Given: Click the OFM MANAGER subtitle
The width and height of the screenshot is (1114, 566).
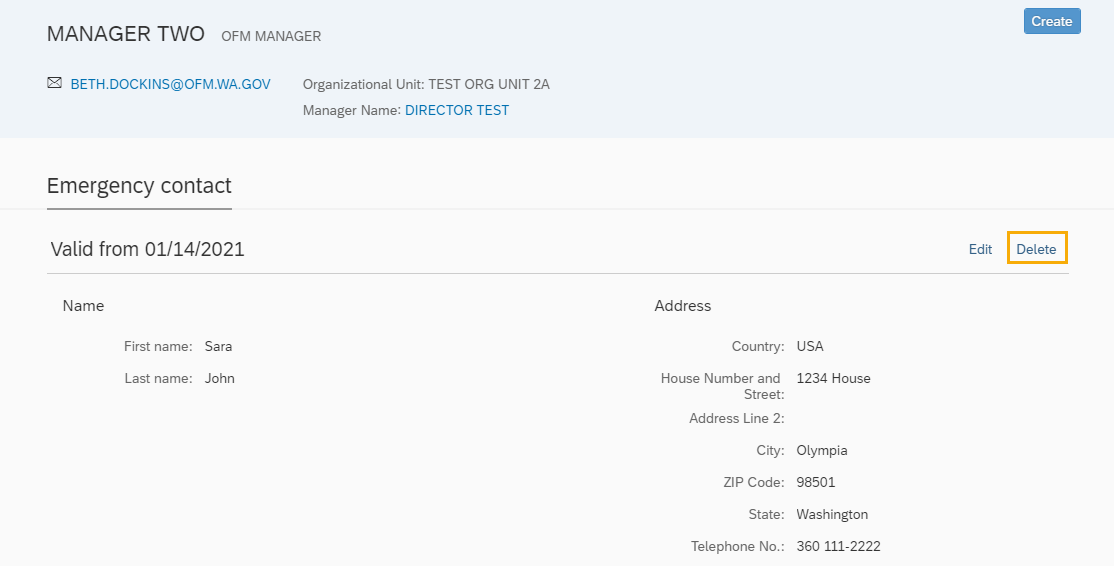Looking at the screenshot, I should (x=271, y=37).
